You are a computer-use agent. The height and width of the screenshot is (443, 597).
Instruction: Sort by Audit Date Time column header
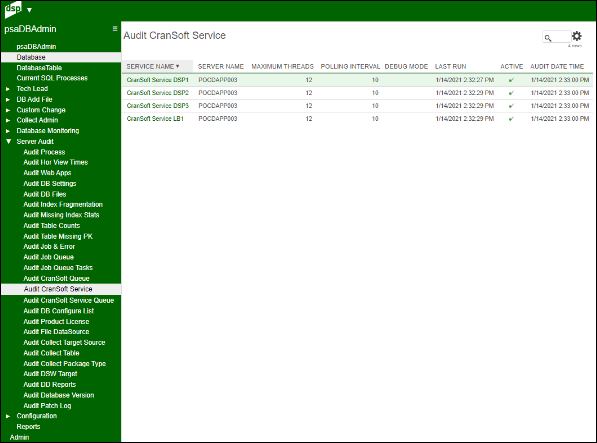pos(557,66)
